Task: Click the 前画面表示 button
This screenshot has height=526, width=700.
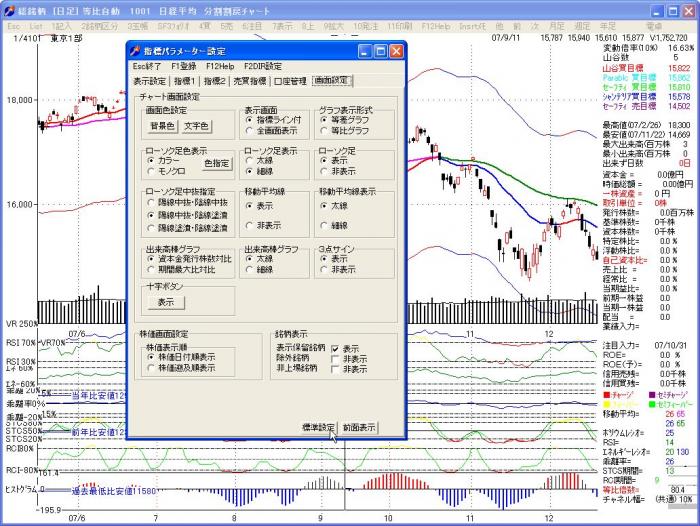Action: coord(359,427)
